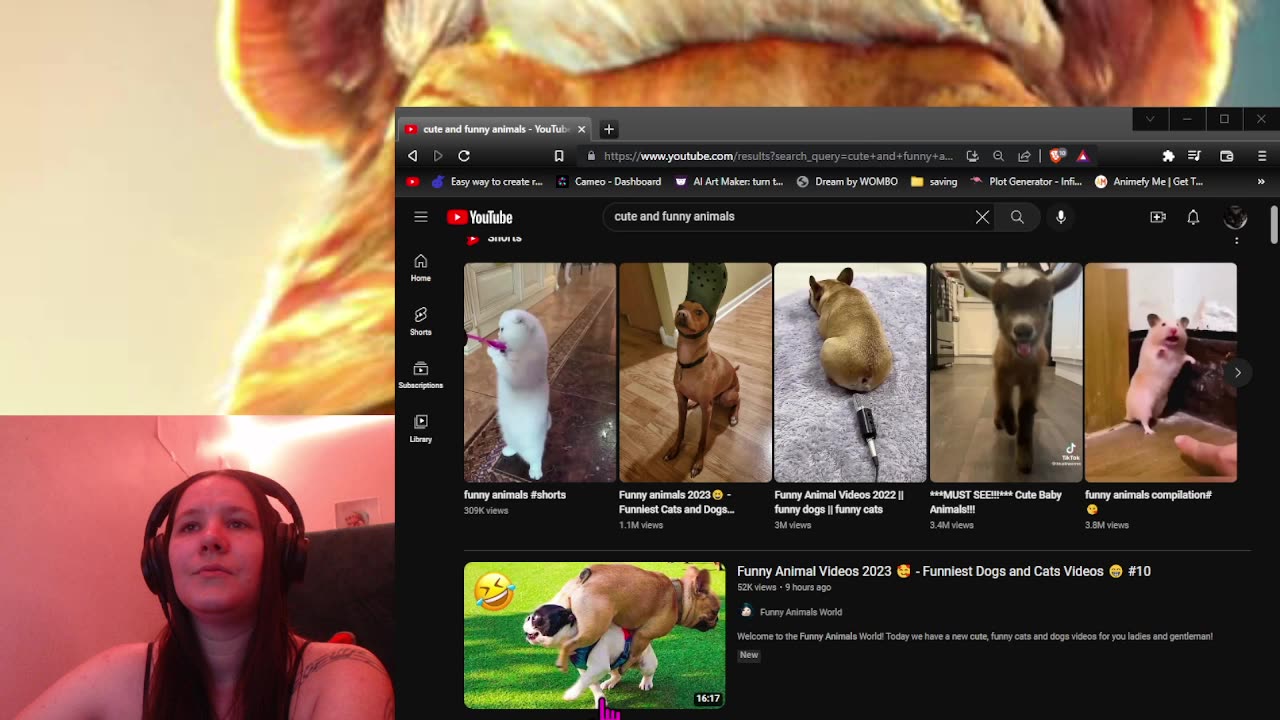Screen dimensions: 1280x720
Task: Open the hamster Short thumbnail
Action: coord(1161,372)
